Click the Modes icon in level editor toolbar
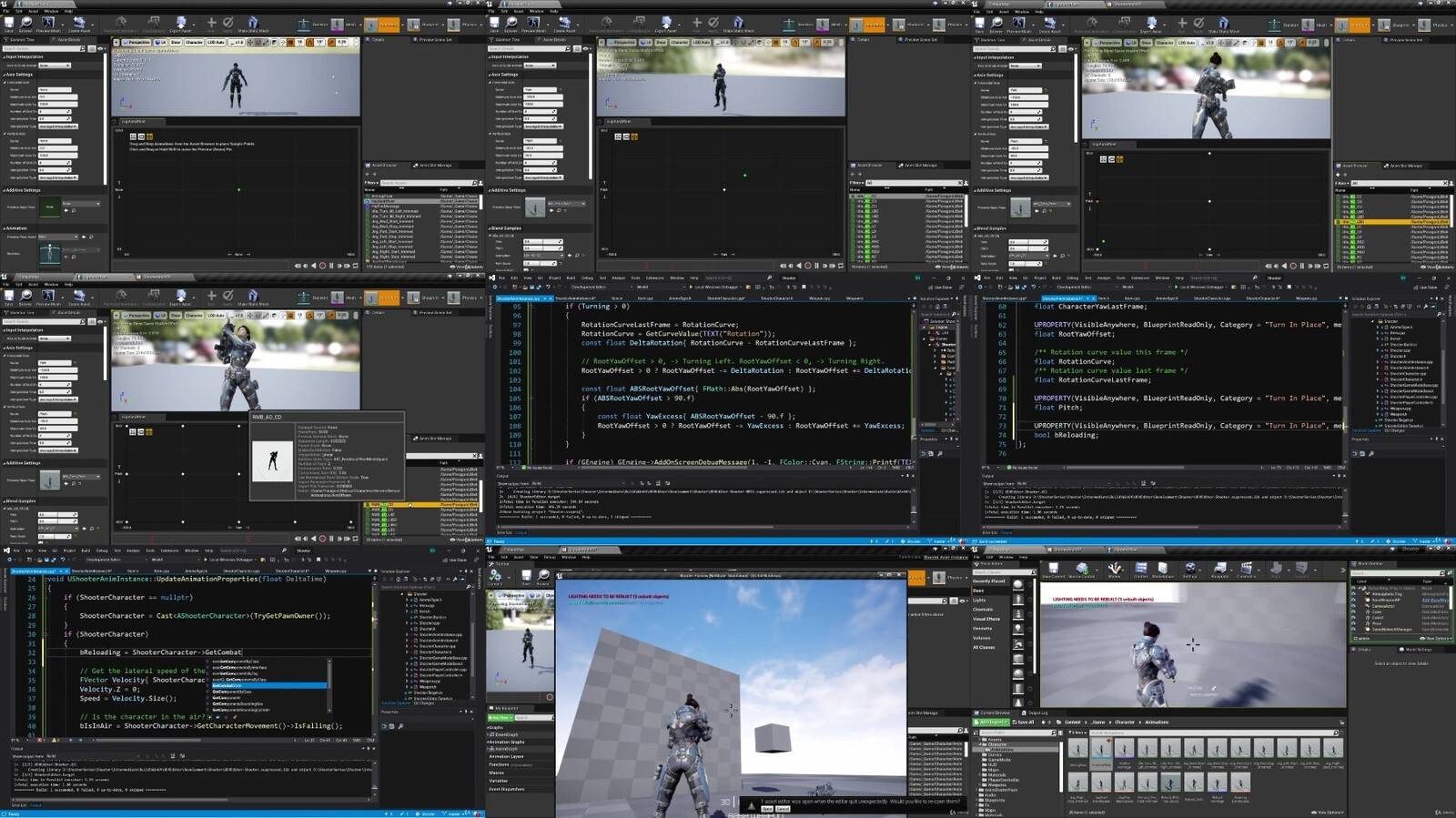 pos(1114,568)
